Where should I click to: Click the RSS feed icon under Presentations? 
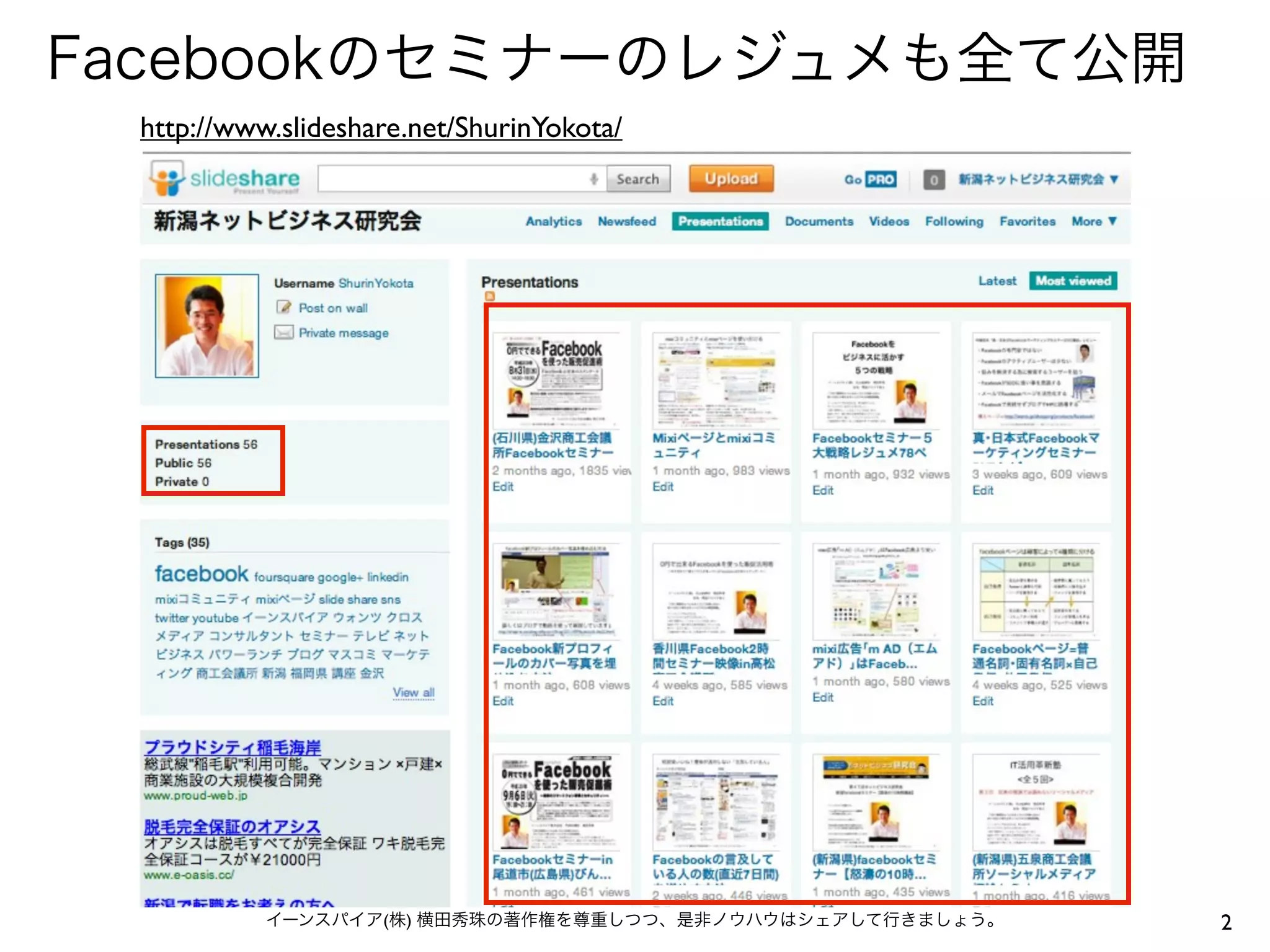tap(489, 297)
